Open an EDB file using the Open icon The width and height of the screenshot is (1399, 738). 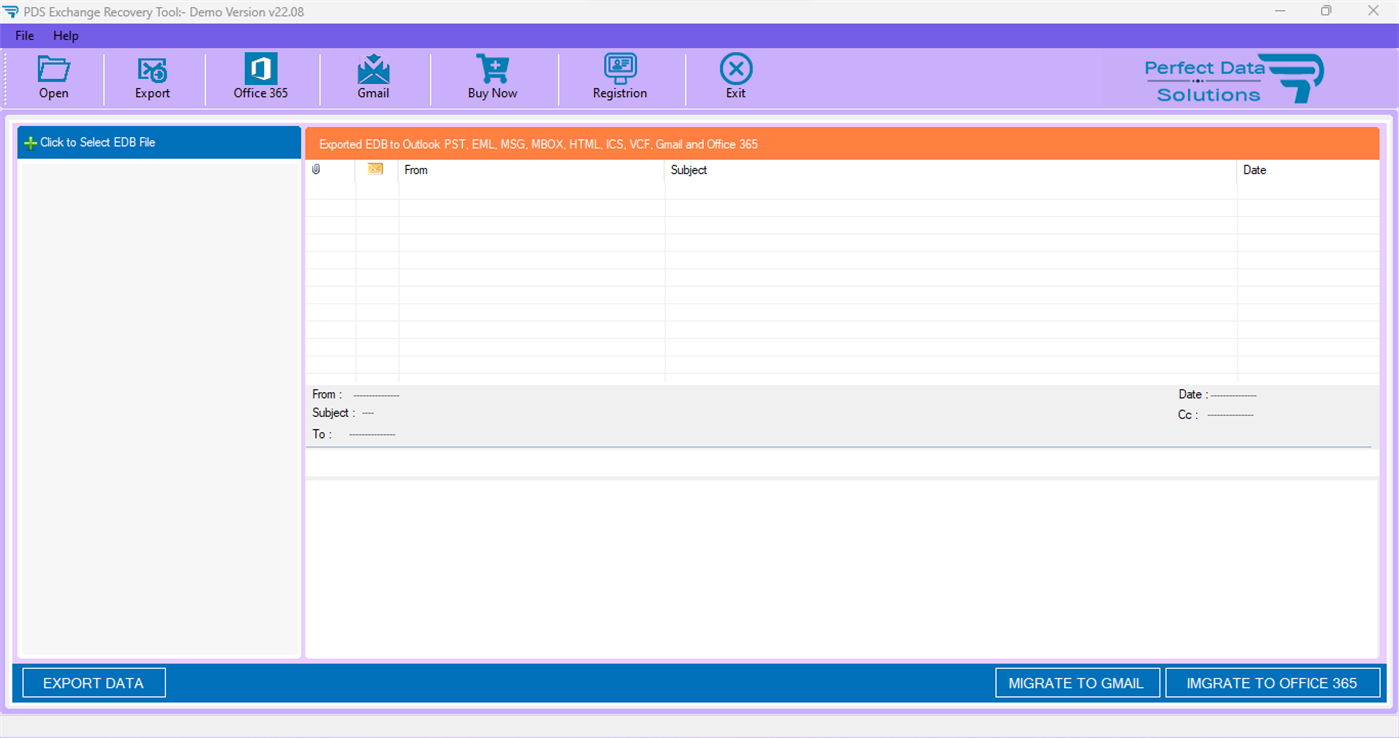(x=53, y=77)
